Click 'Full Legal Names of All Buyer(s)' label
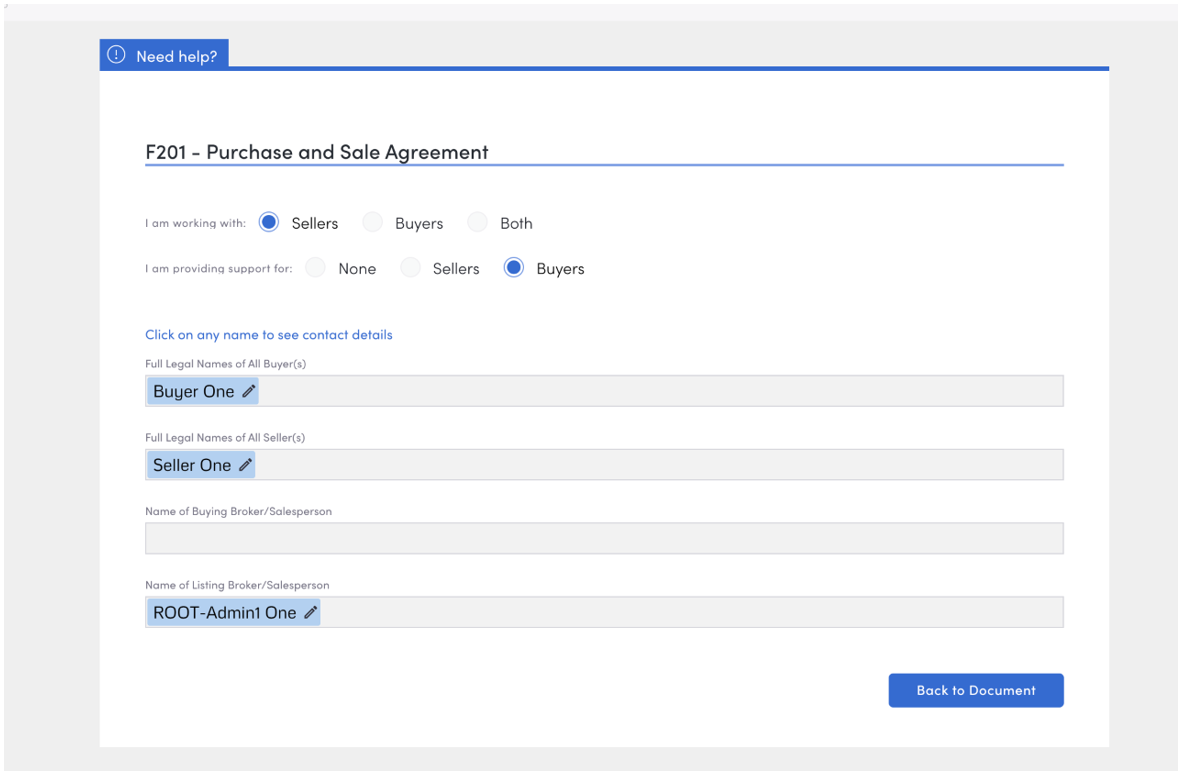 [226, 364]
